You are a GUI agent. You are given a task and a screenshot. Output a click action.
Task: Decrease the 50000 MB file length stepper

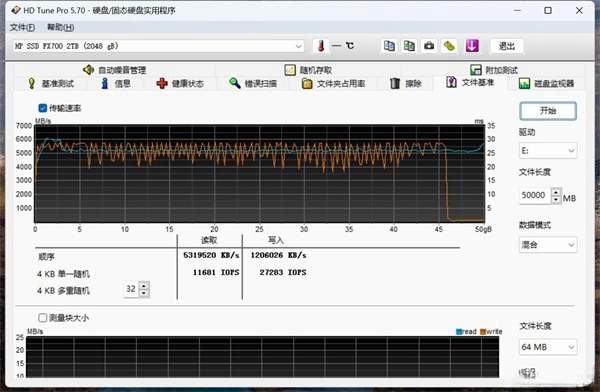pos(556,199)
